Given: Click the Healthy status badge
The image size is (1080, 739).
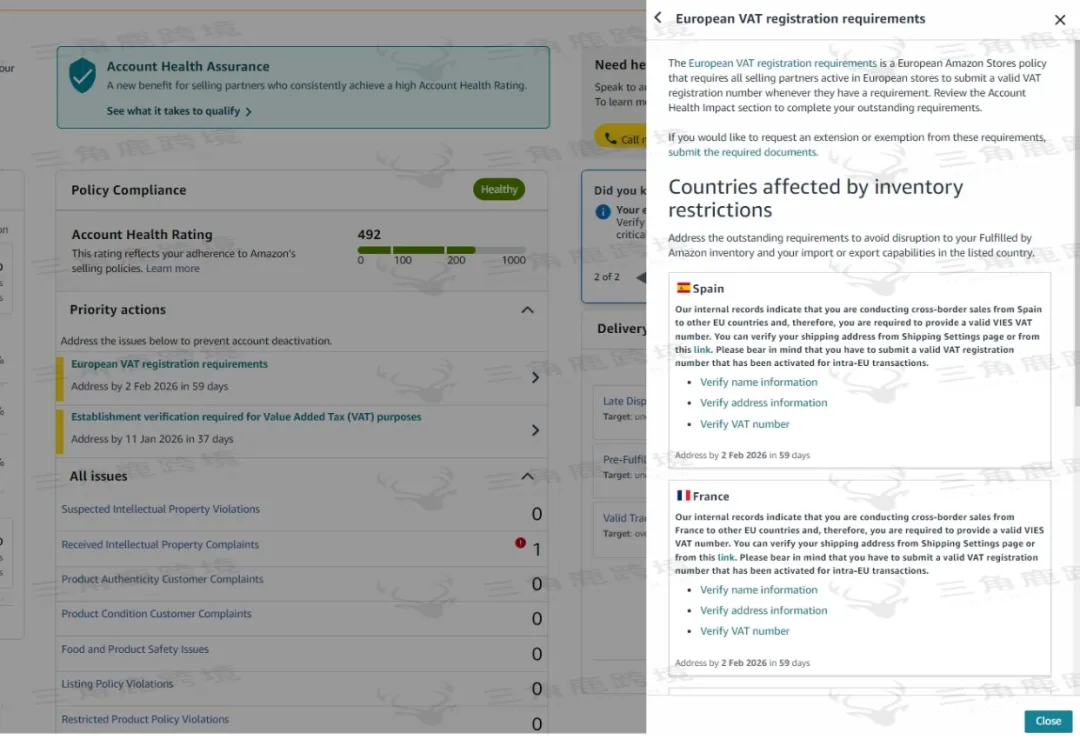Looking at the screenshot, I should click(499, 189).
